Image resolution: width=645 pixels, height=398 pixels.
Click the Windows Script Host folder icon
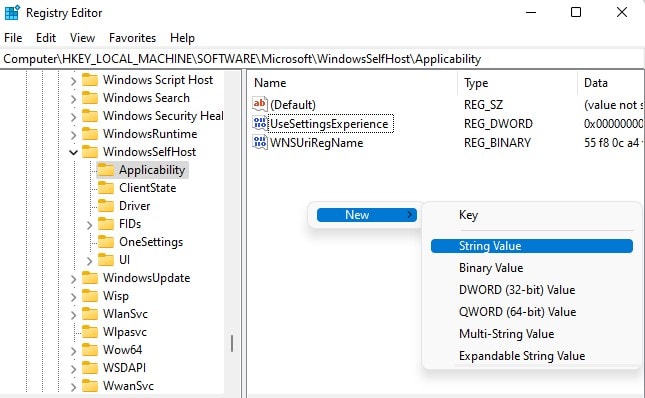90,79
